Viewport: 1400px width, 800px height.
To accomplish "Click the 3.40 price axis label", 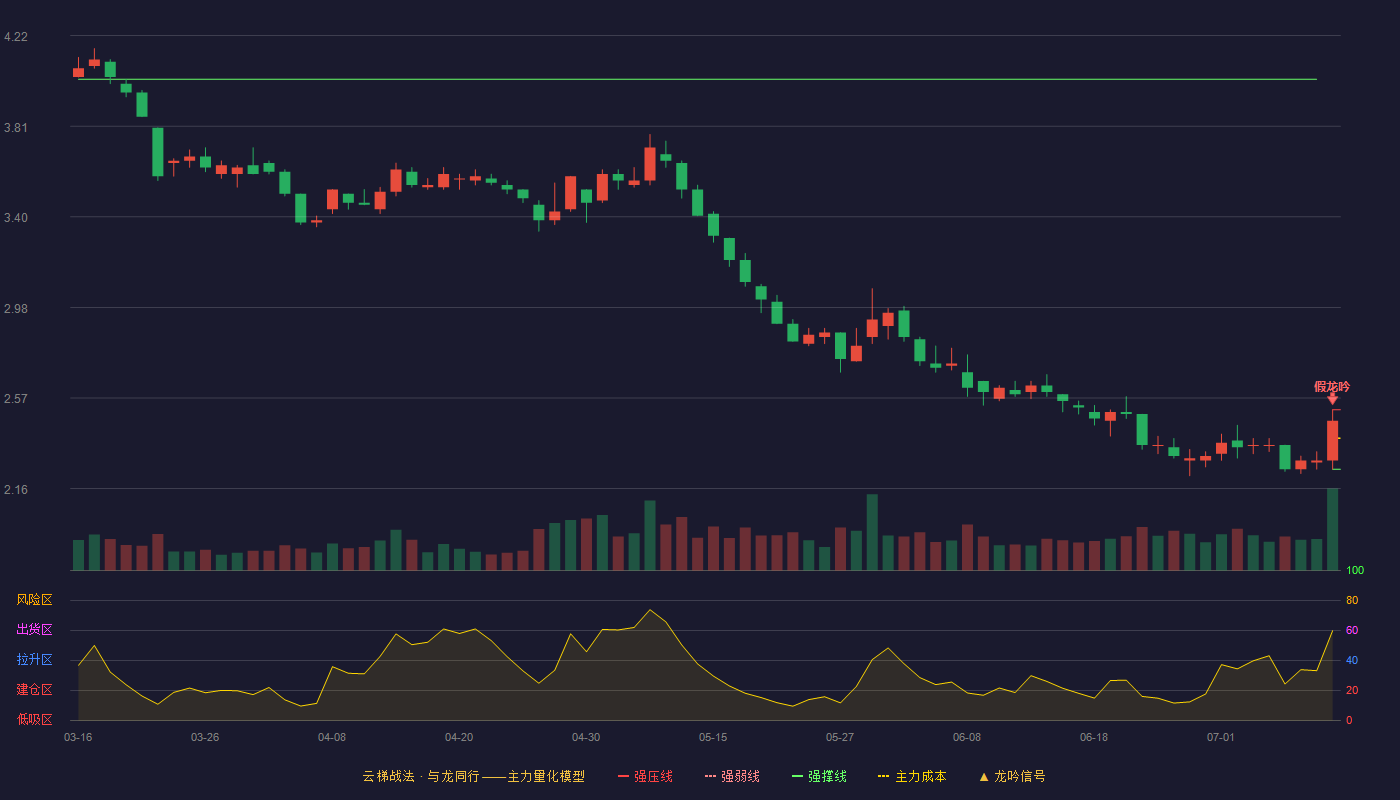I will pos(16,218).
